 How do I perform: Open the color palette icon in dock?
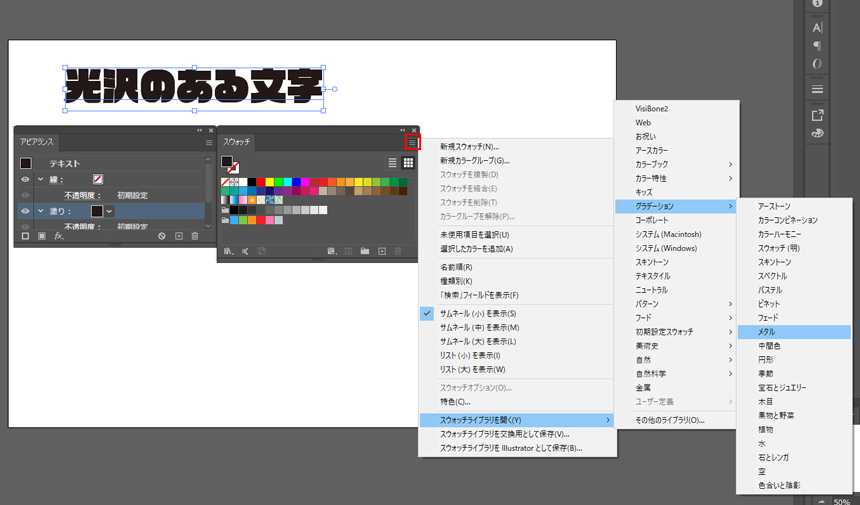click(x=817, y=133)
